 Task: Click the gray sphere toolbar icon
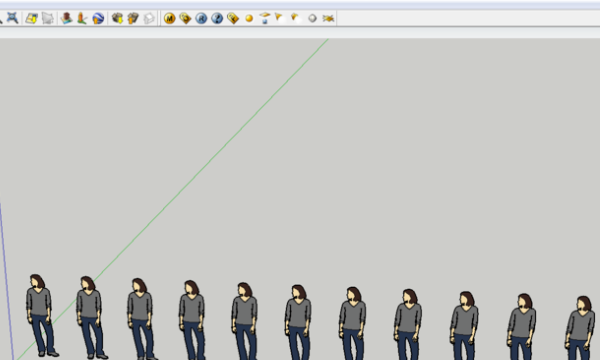pos(313,18)
